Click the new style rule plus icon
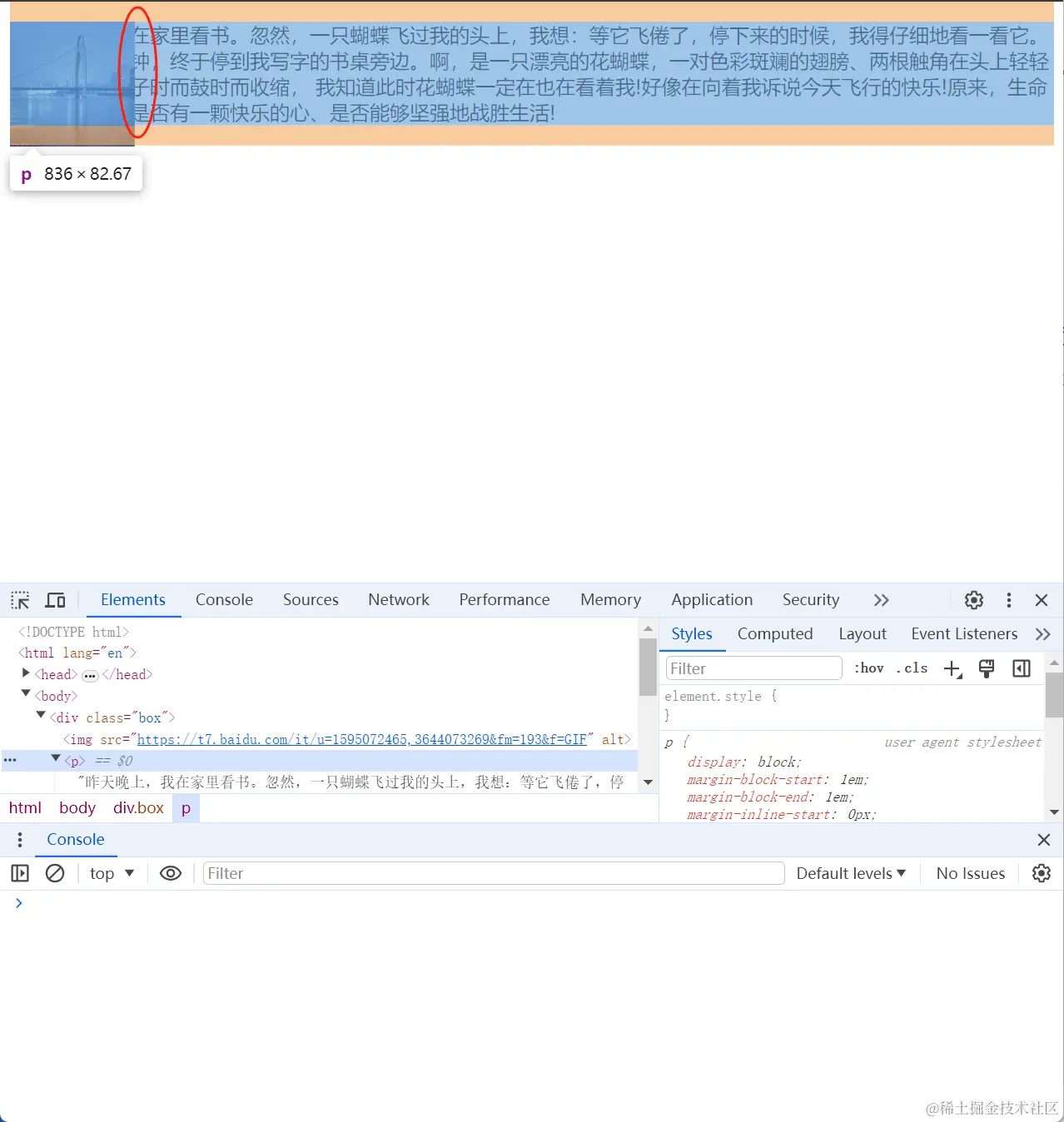Viewport: 1064px width, 1122px height. [953, 669]
